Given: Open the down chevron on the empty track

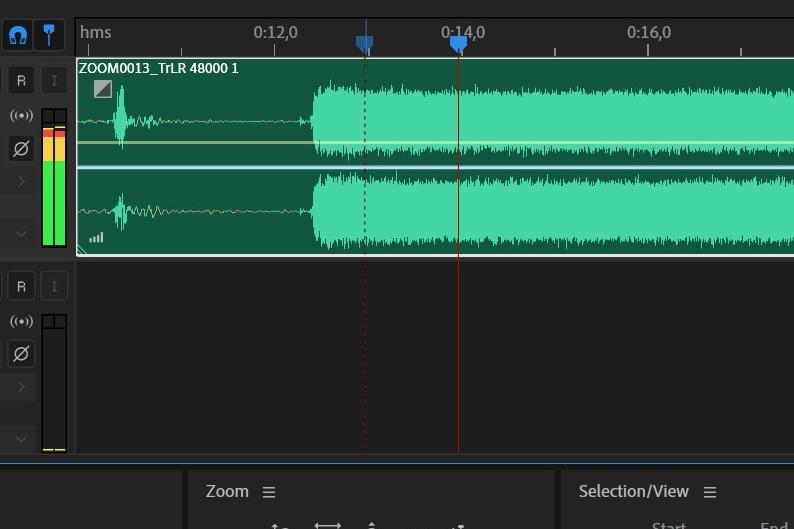Looking at the screenshot, I should (21, 439).
